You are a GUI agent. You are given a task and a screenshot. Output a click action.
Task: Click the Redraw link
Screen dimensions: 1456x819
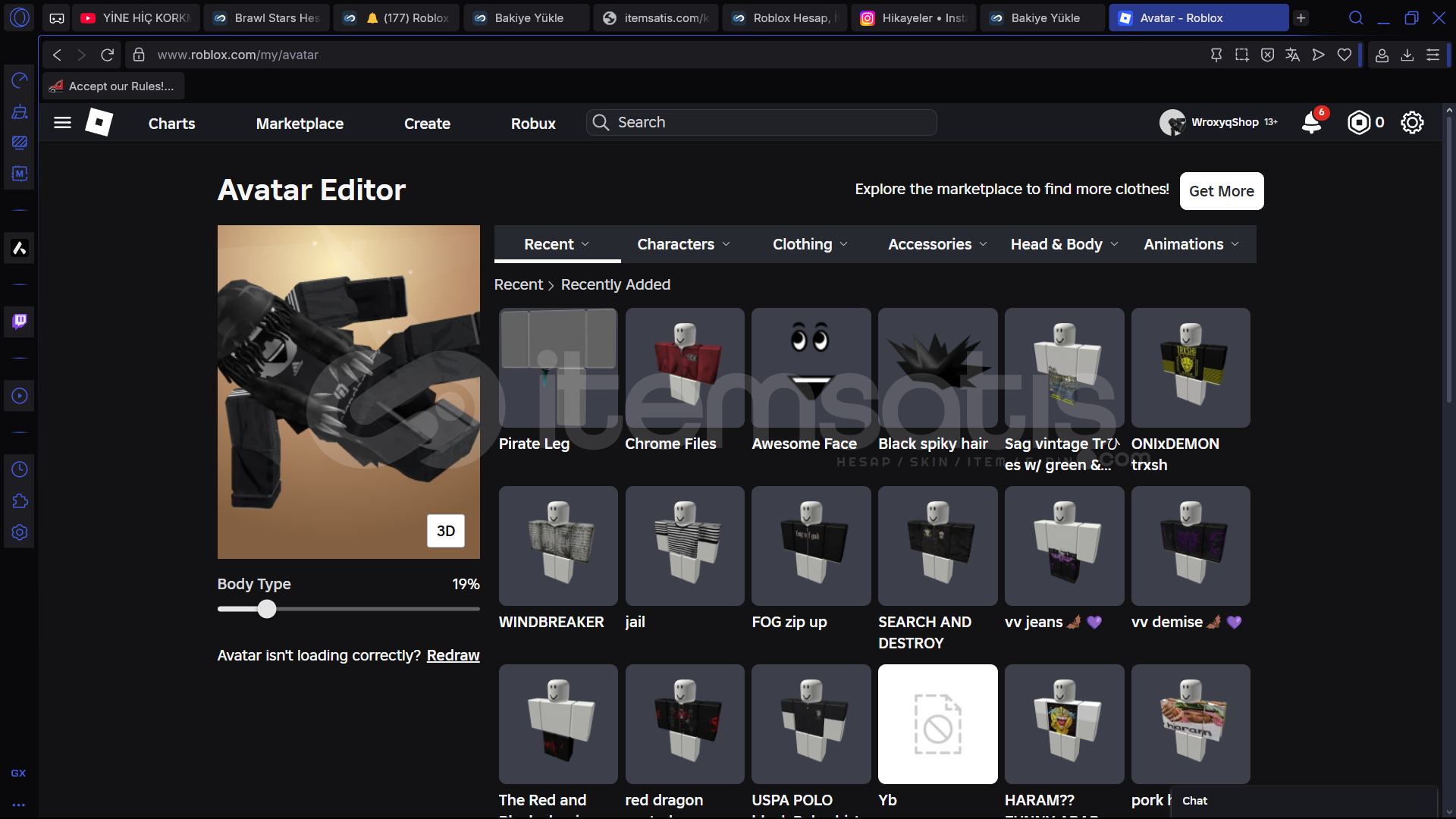(x=453, y=655)
